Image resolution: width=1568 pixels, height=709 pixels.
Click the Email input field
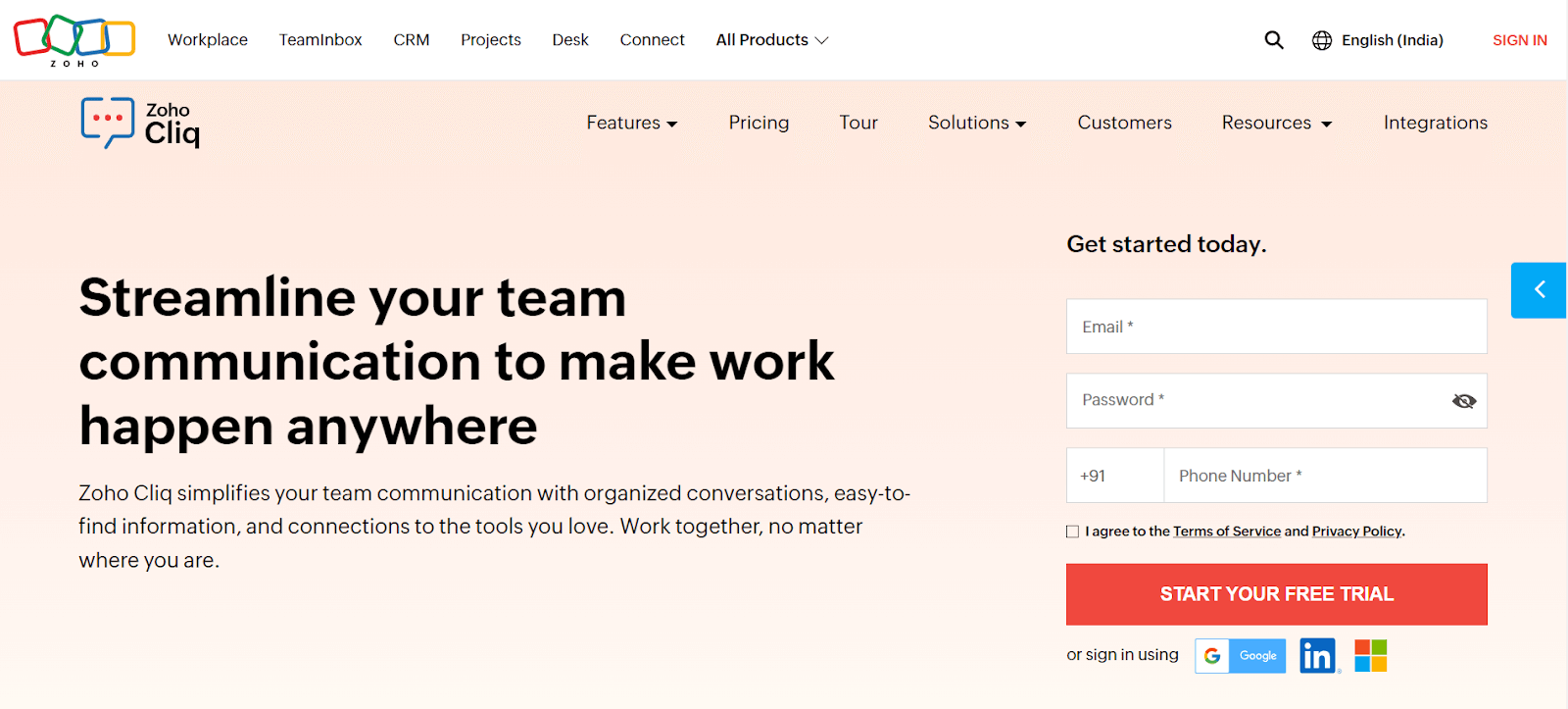point(1276,327)
